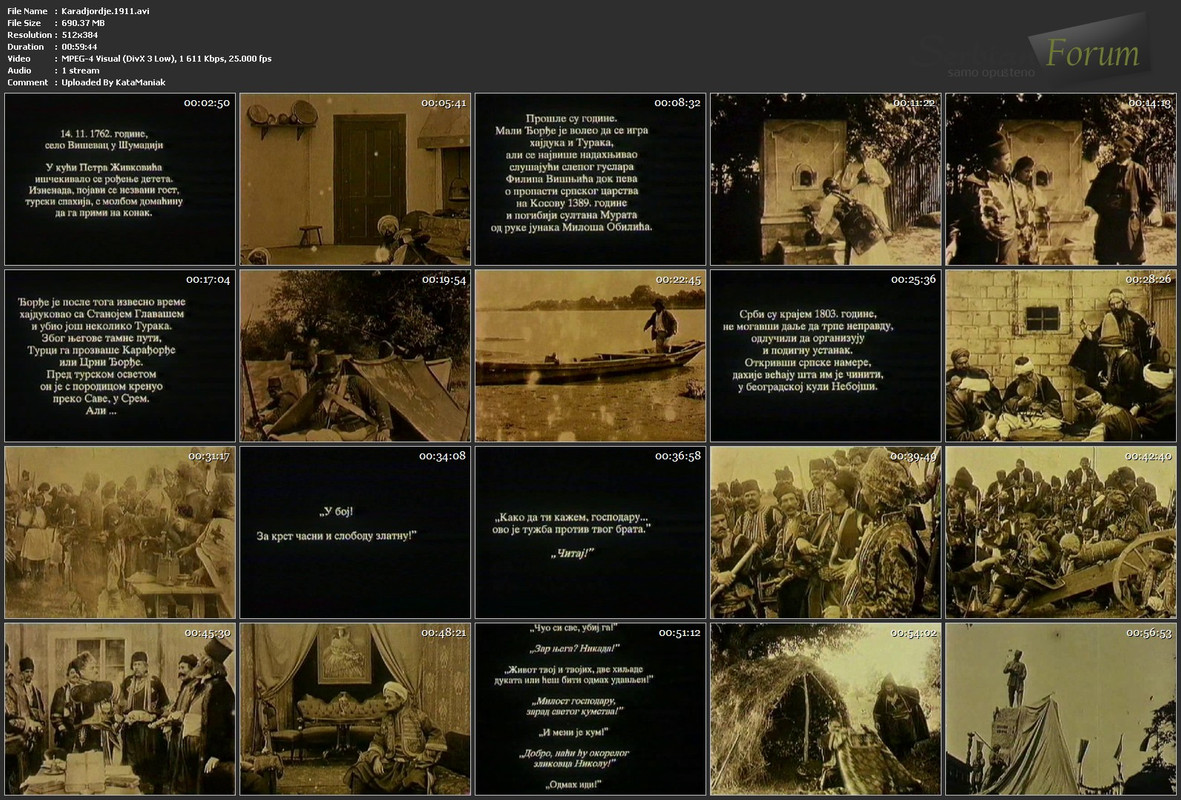Screen dimensions: 1181x800
Task: Select the cannon scene at 00:42:40
Action: point(1060,533)
